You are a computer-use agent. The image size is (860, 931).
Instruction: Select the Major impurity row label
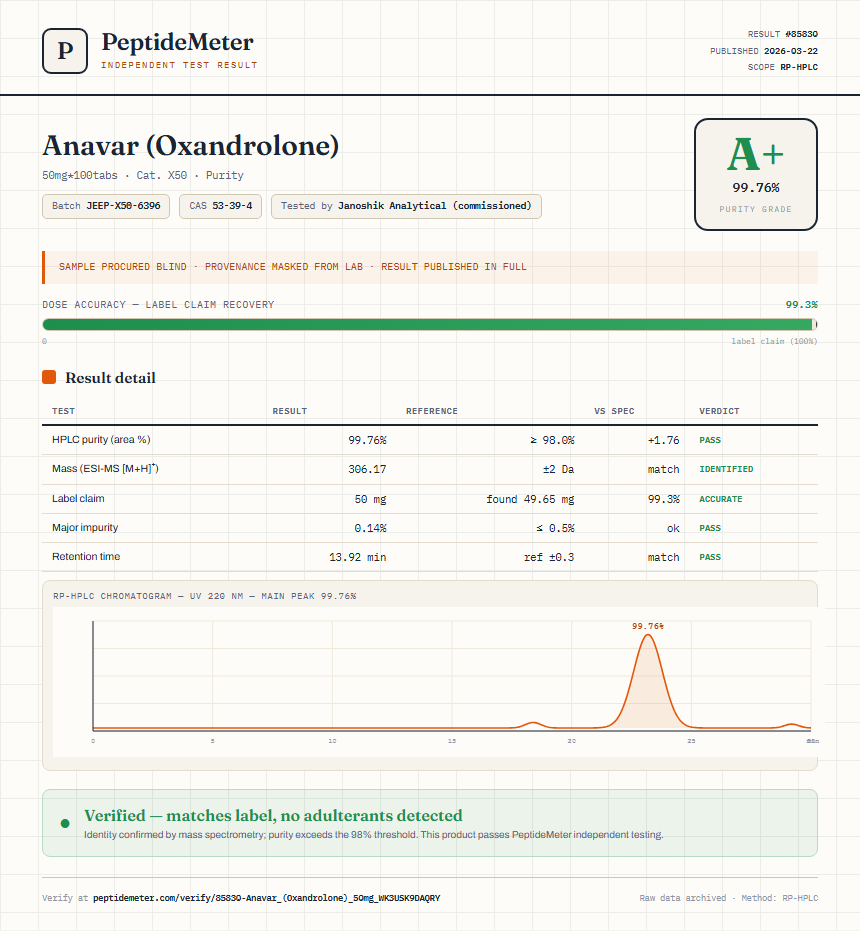coord(85,527)
